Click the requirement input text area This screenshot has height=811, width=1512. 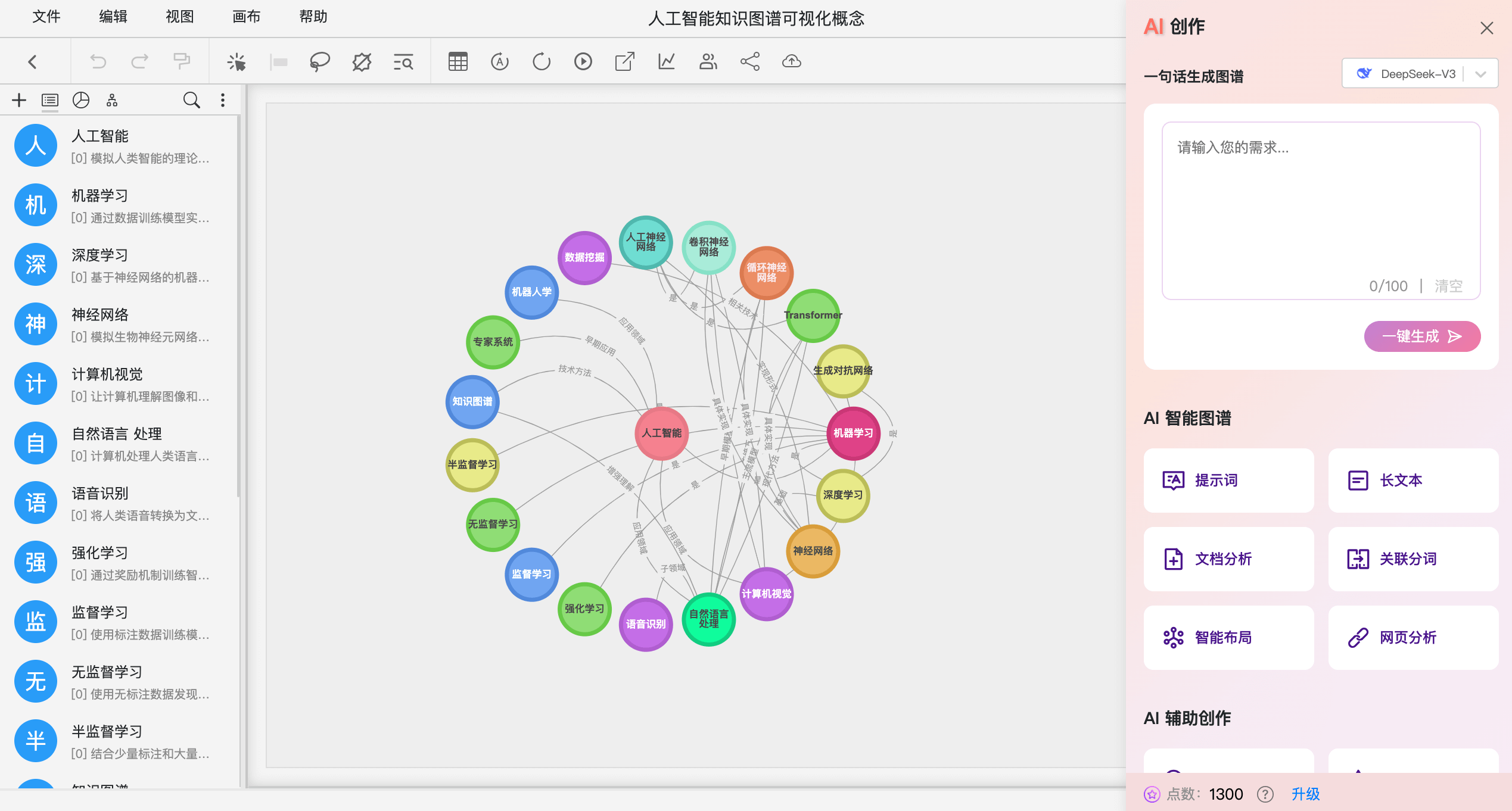click(1321, 210)
